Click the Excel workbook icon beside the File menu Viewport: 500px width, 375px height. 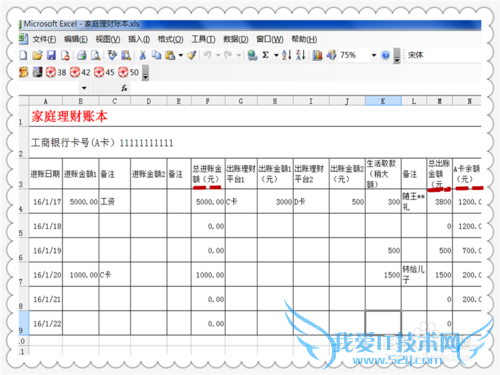tap(23, 39)
